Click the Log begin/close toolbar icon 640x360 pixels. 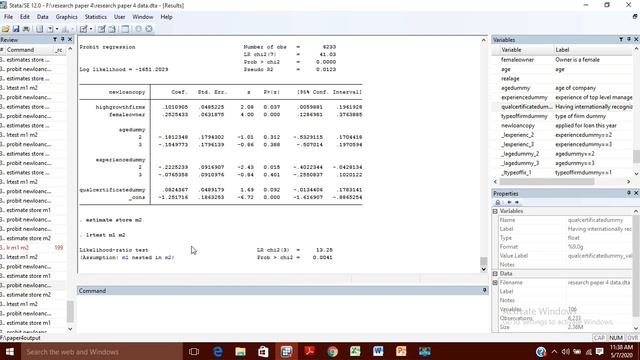pyautogui.click(x=39, y=29)
